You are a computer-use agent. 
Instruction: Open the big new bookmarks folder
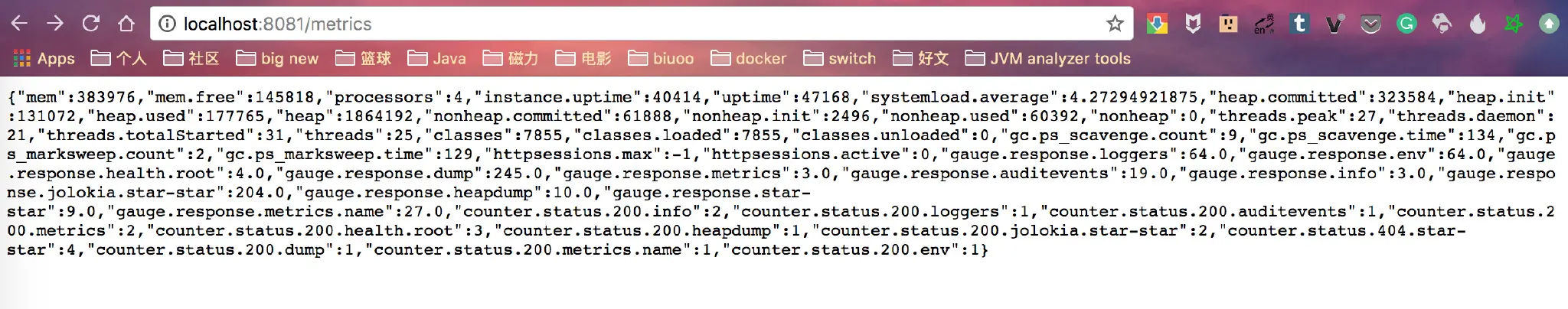pyautogui.click(x=277, y=58)
